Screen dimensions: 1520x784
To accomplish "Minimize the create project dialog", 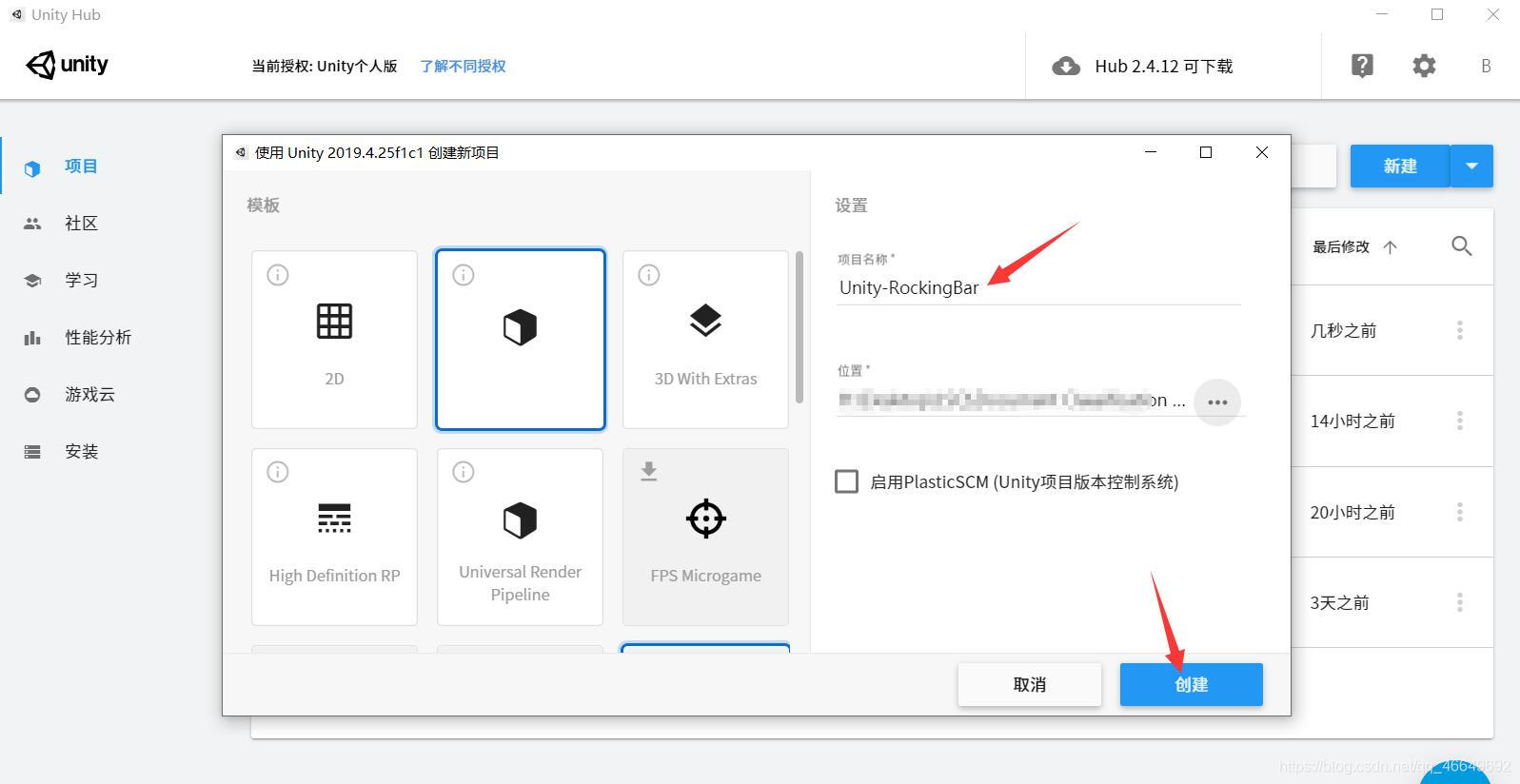I will pyautogui.click(x=1151, y=152).
